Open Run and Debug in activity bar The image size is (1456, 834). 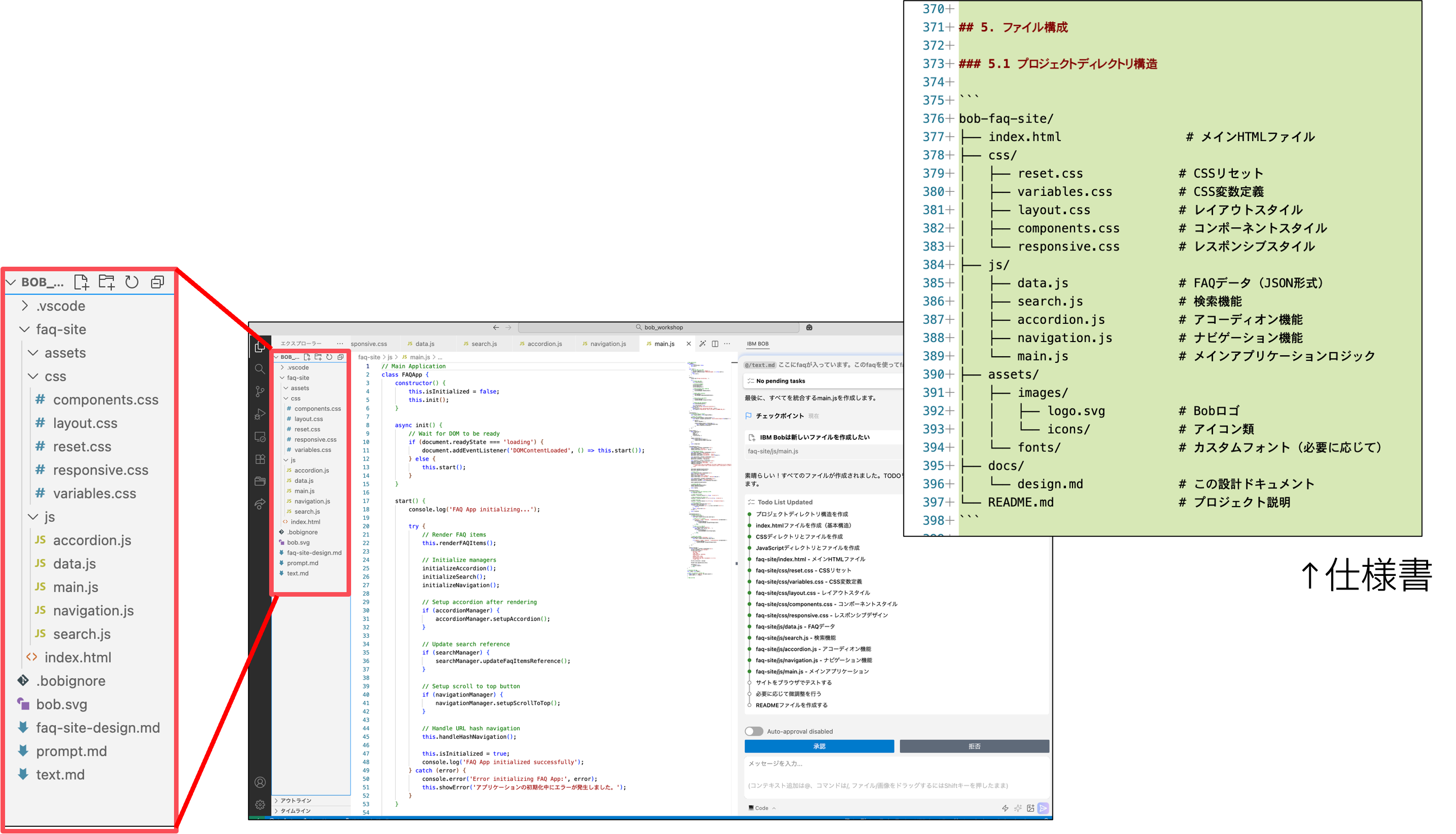(x=260, y=414)
